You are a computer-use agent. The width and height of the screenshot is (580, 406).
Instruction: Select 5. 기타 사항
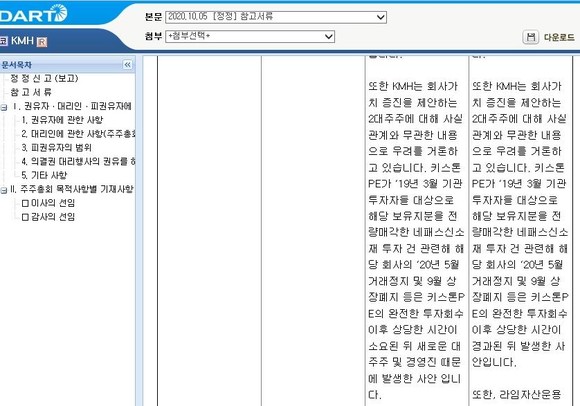click(x=44, y=175)
